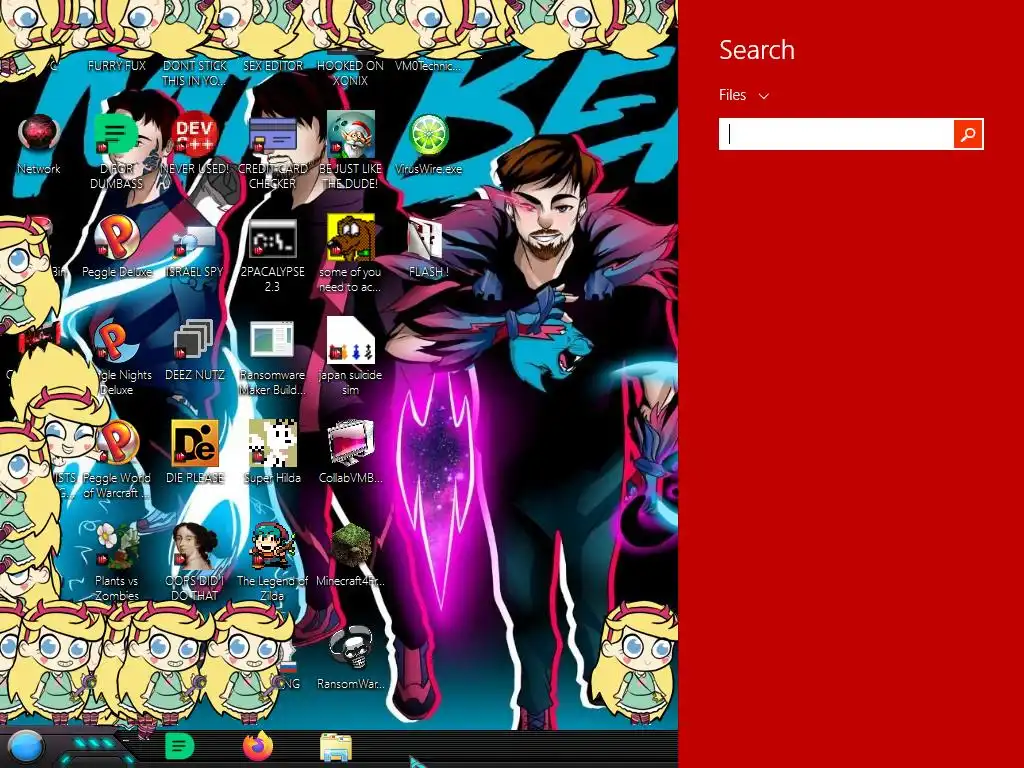Open the Santa icon BE JUST LIKE THE DUDE!
This screenshot has height=768, width=1024.
click(351, 135)
